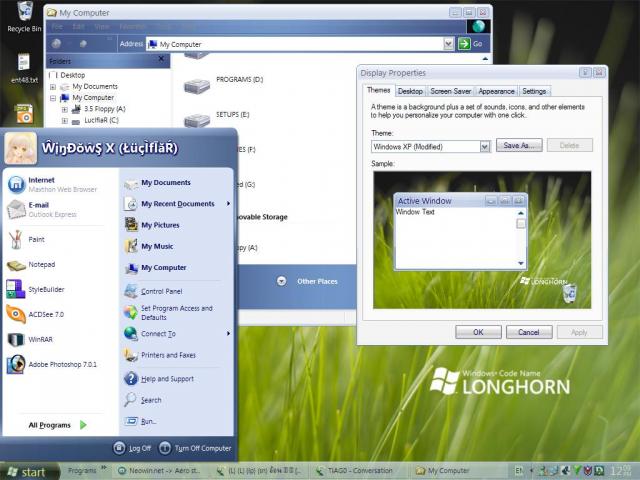Open Set Program Access and Defaults
The image size is (640, 480).
(x=169, y=313)
